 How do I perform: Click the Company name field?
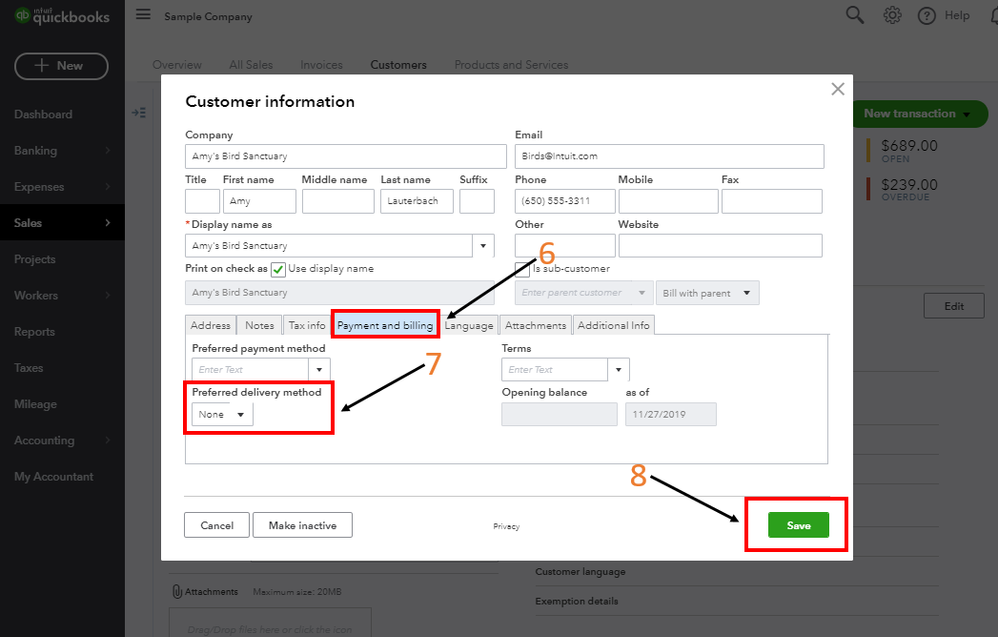pyautogui.click(x=346, y=157)
